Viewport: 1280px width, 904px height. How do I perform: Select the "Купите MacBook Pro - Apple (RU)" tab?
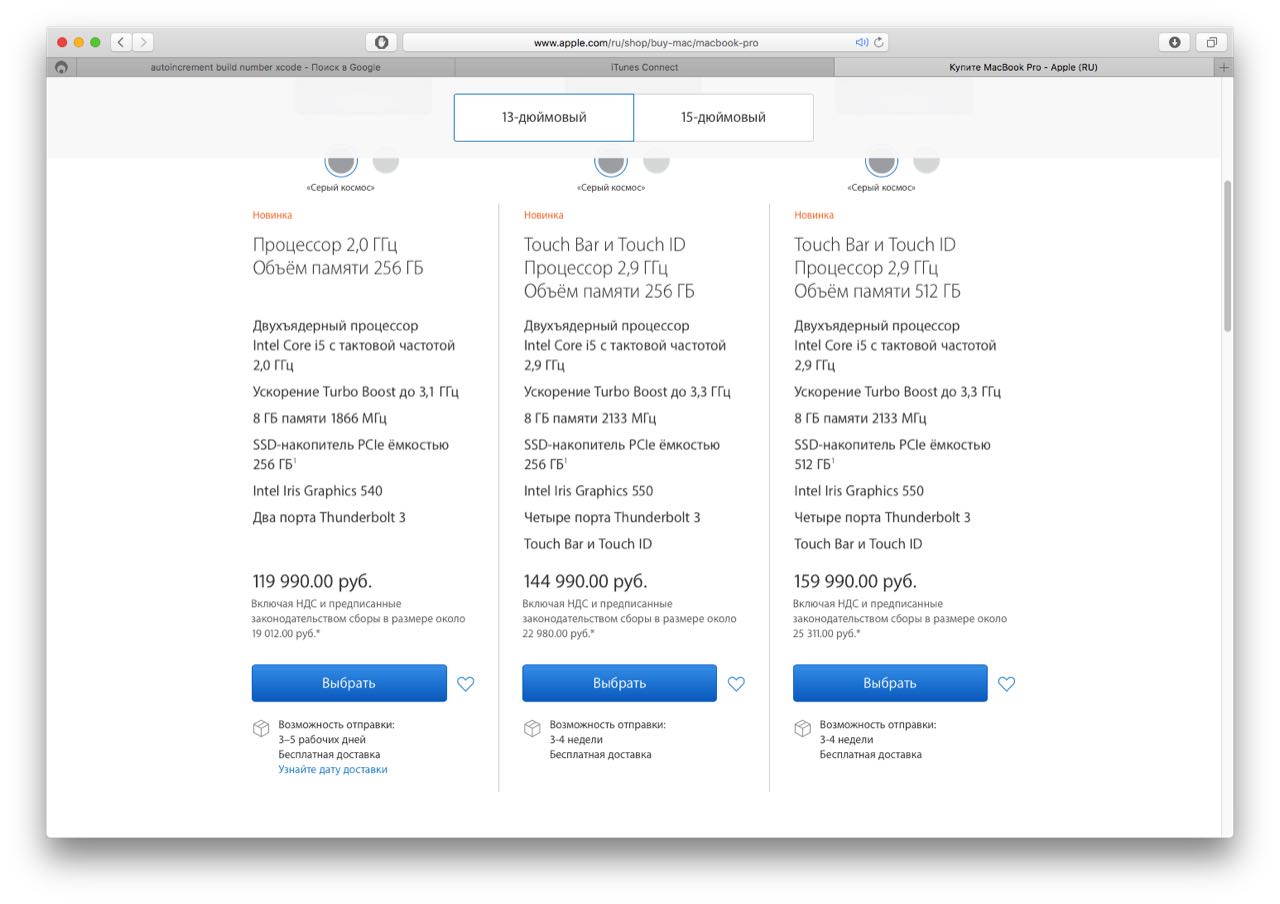point(1023,67)
